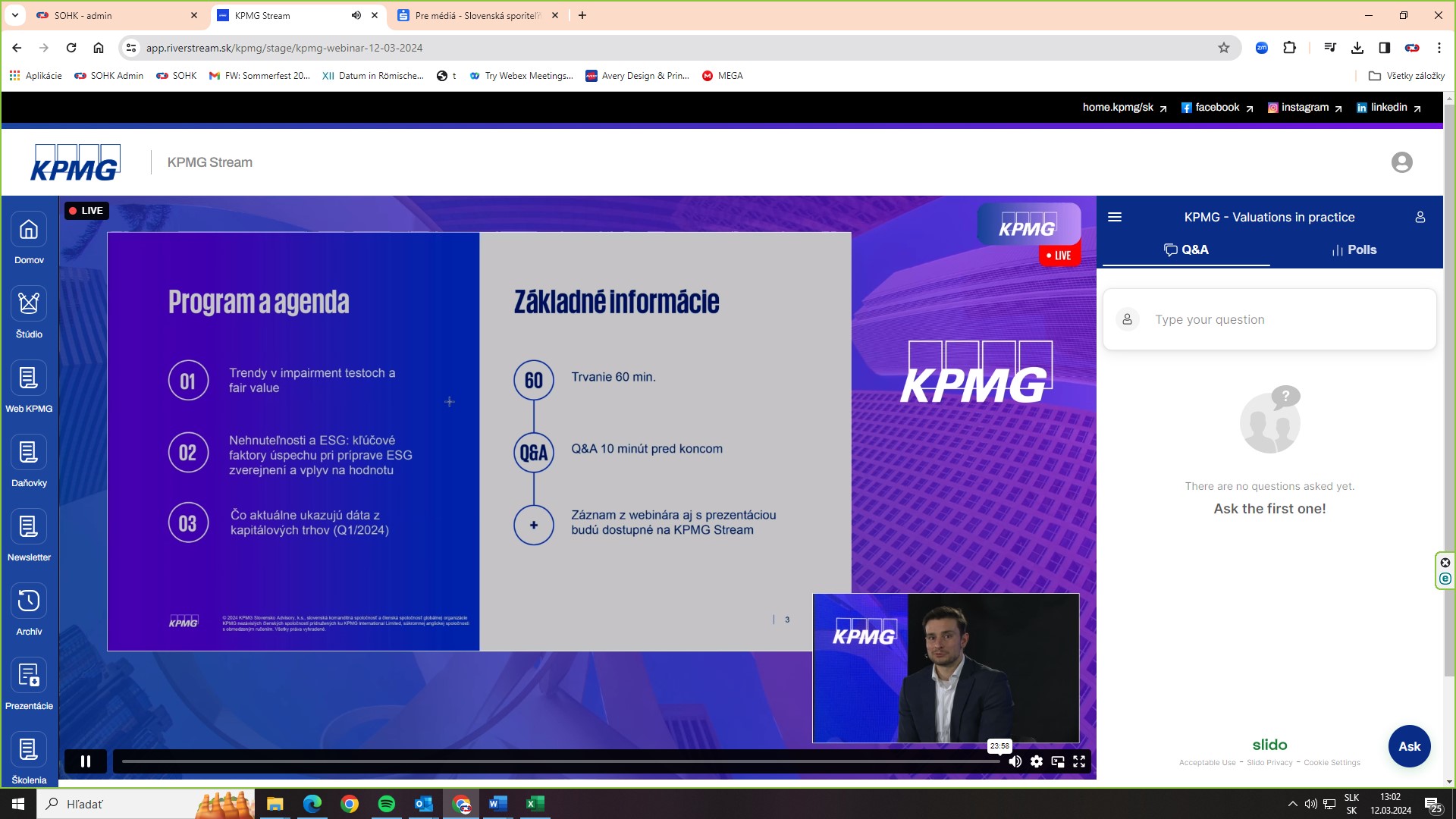Switch to the Polls tab

click(x=1354, y=249)
